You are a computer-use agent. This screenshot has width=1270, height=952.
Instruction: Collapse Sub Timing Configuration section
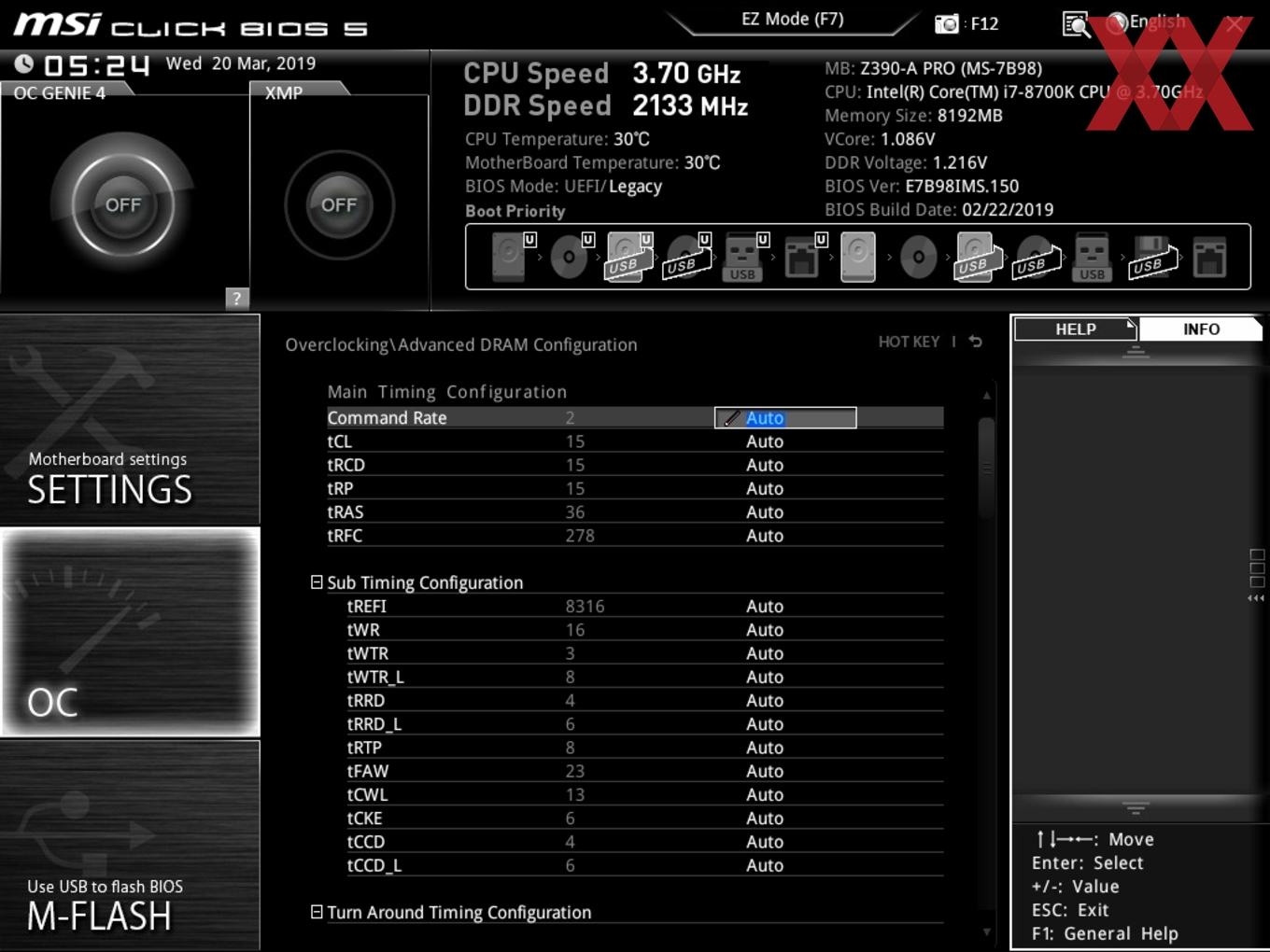pyautogui.click(x=317, y=581)
